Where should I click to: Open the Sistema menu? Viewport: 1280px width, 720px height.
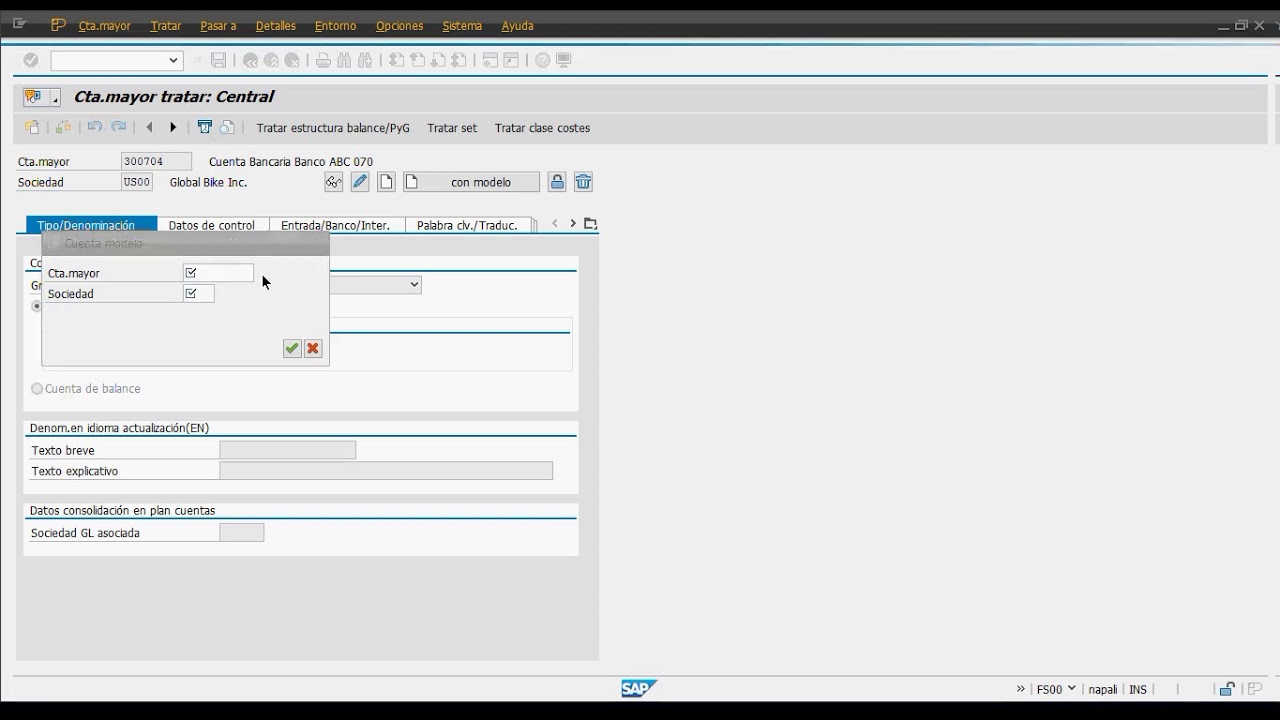pyautogui.click(x=462, y=26)
